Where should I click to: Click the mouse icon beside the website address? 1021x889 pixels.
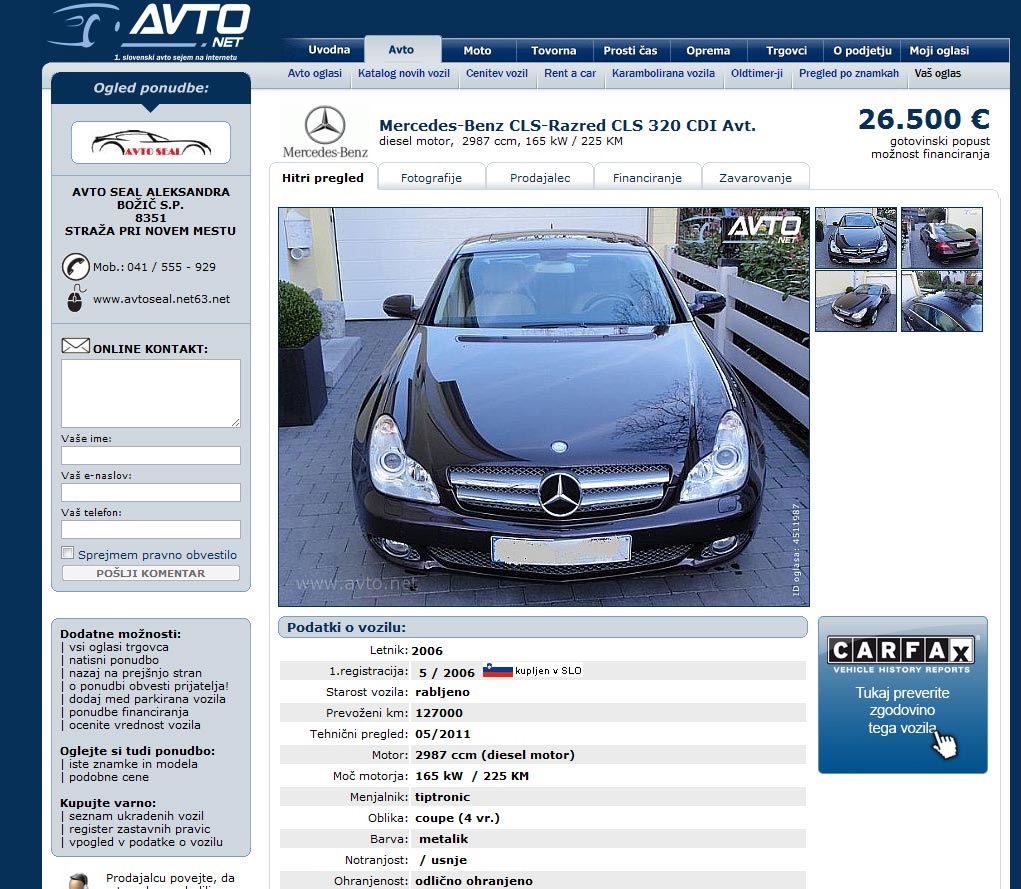76,298
